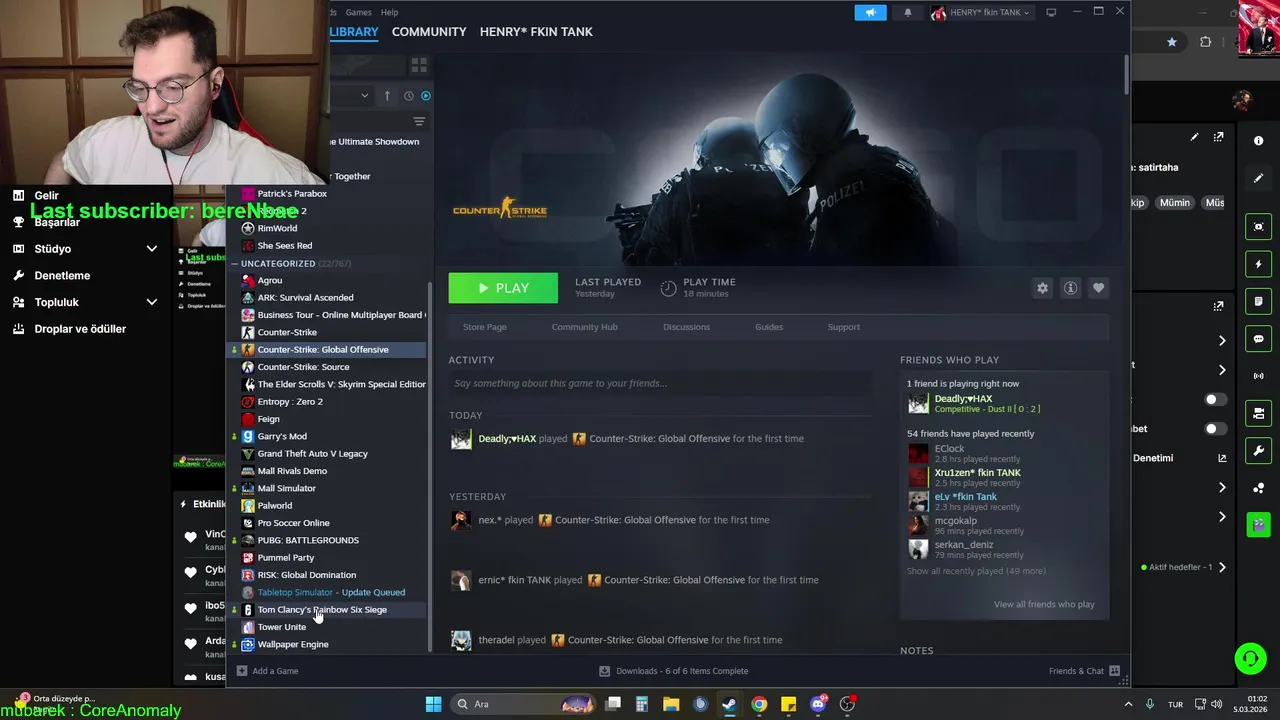Expand the Topluluk menu chevron
1280x720 pixels.
coord(152,302)
